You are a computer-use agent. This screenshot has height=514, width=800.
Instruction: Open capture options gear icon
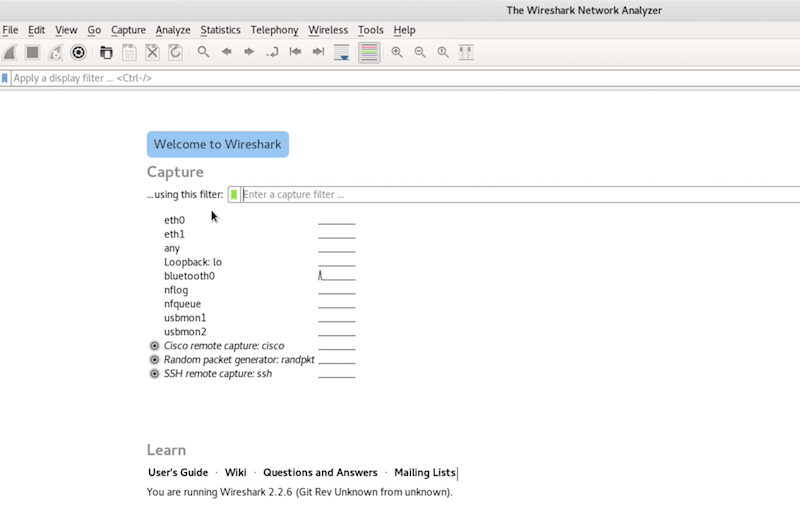(x=79, y=52)
